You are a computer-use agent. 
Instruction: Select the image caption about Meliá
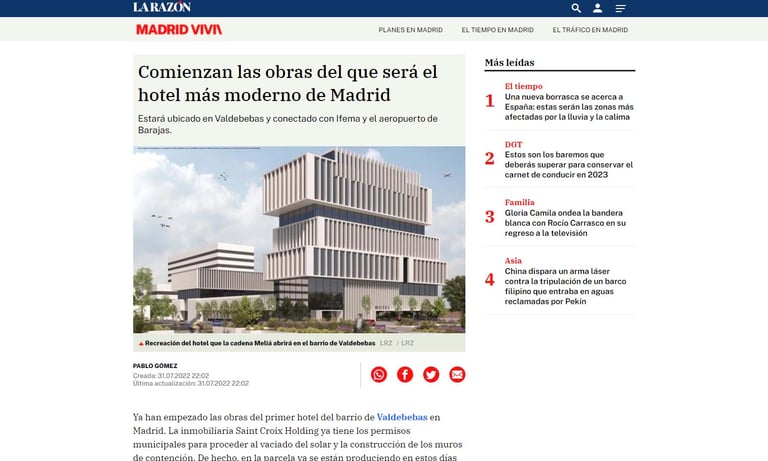(260, 343)
